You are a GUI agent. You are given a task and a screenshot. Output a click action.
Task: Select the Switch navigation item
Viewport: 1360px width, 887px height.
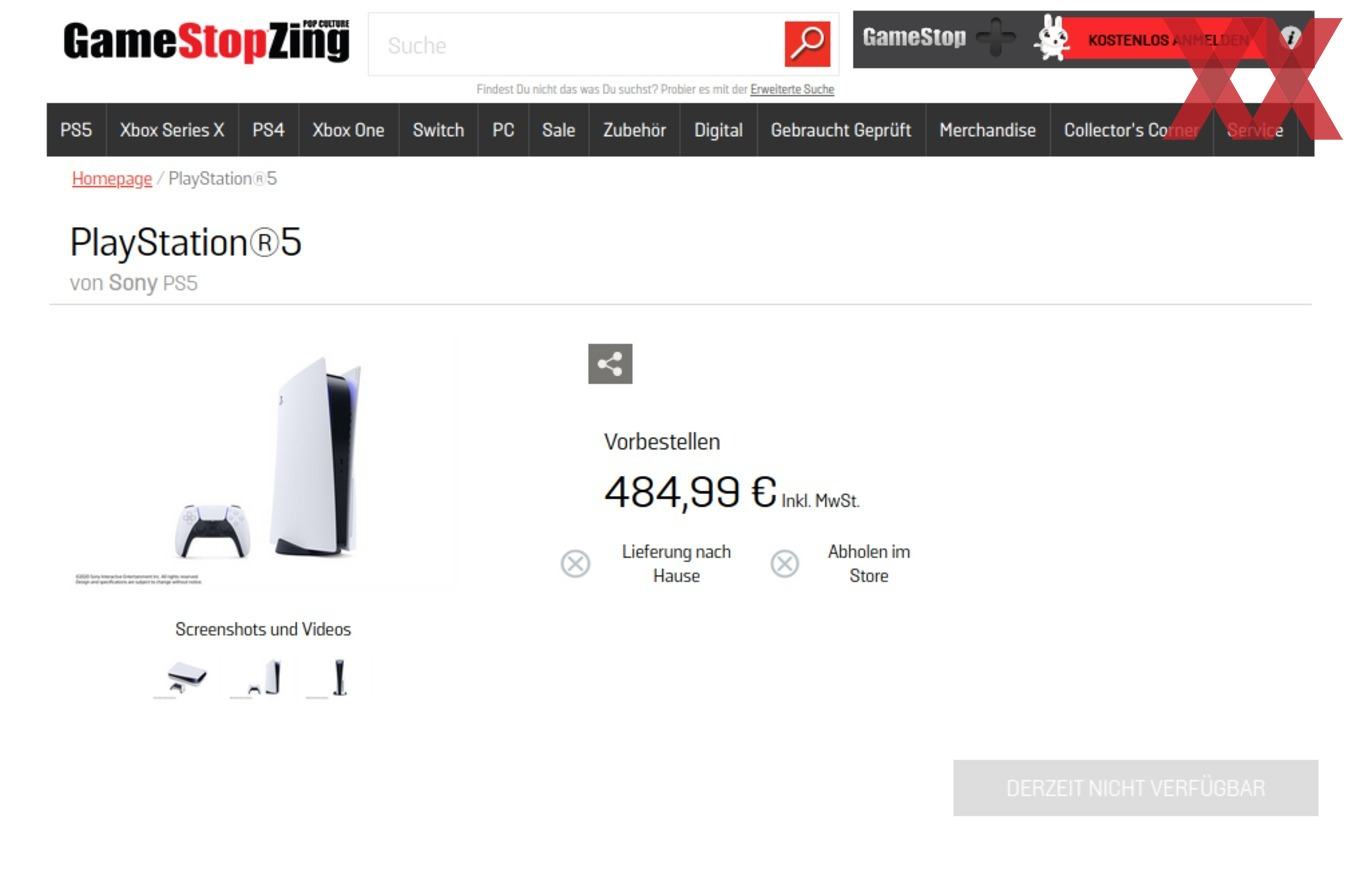[438, 130]
